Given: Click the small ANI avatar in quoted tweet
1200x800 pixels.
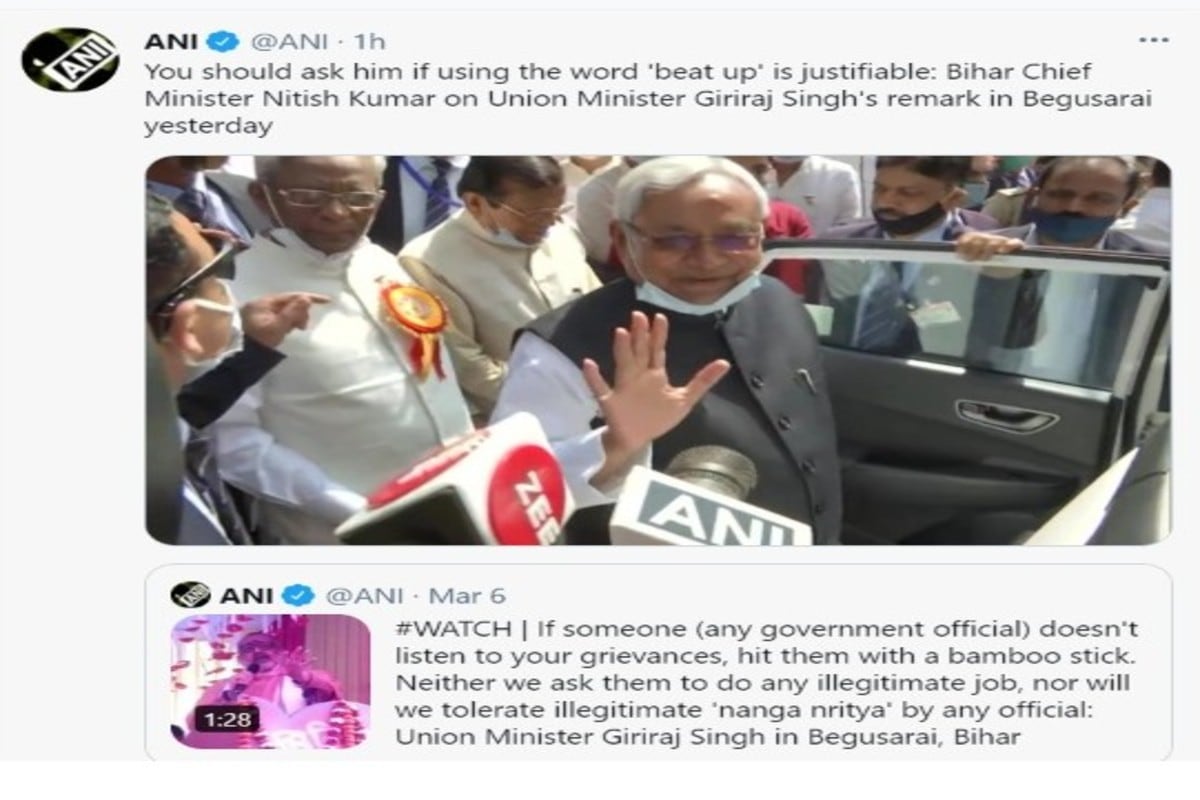Looking at the screenshot, I should pos(190,595).
